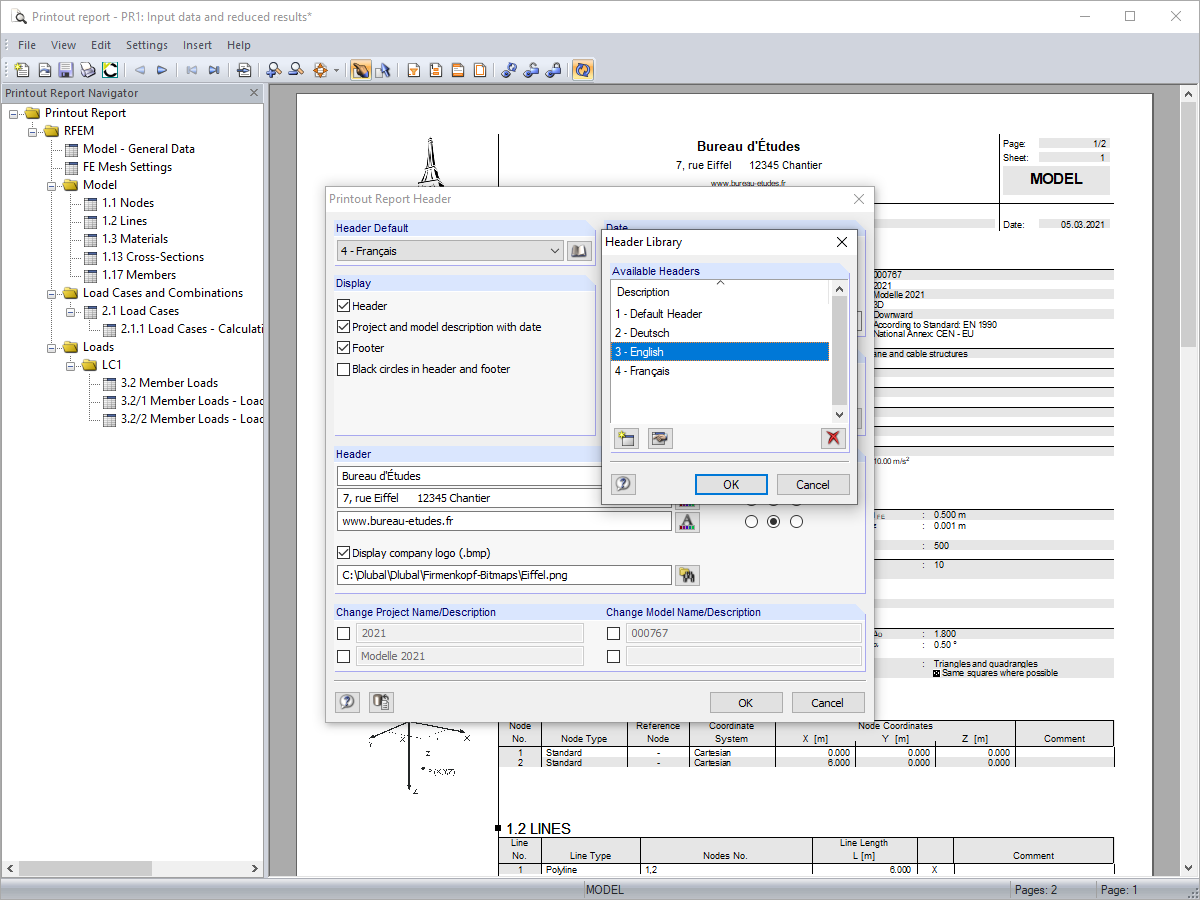Screen dimensions: 1200x900
Task: Browse for a company logo file
Action: pos(687,575)
